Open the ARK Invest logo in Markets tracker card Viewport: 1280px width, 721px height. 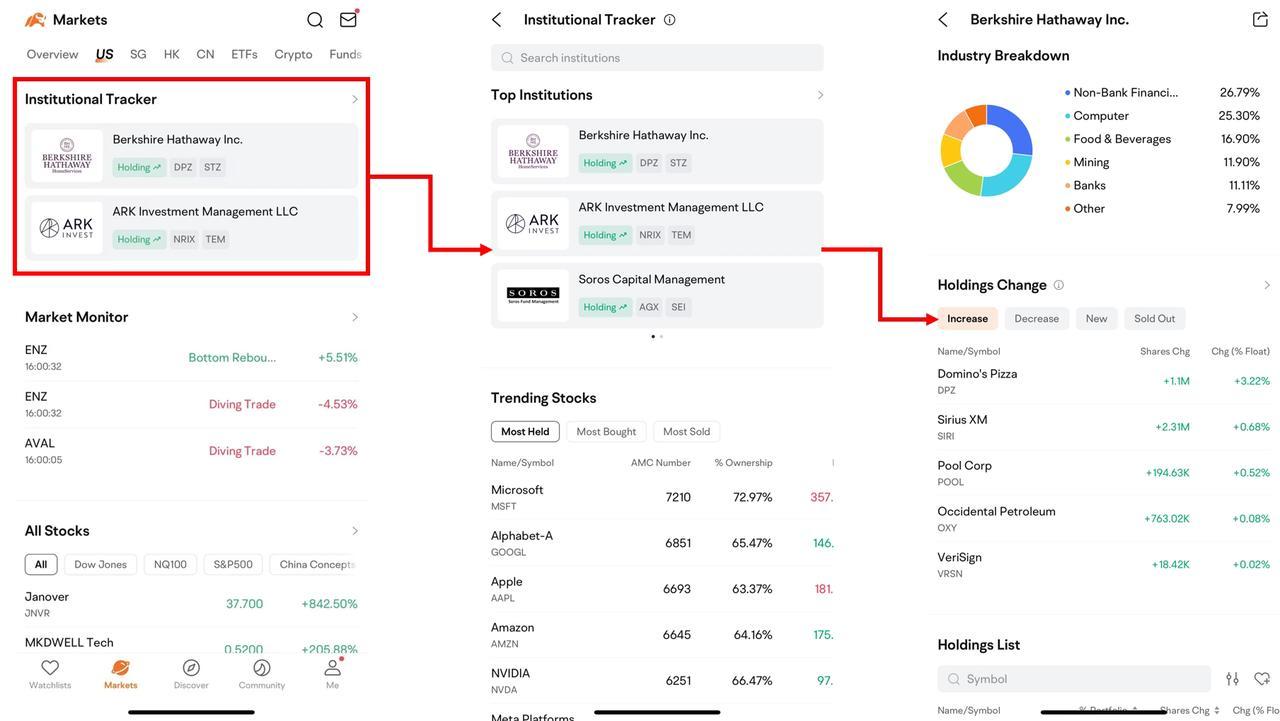click(x=67, y=228)
